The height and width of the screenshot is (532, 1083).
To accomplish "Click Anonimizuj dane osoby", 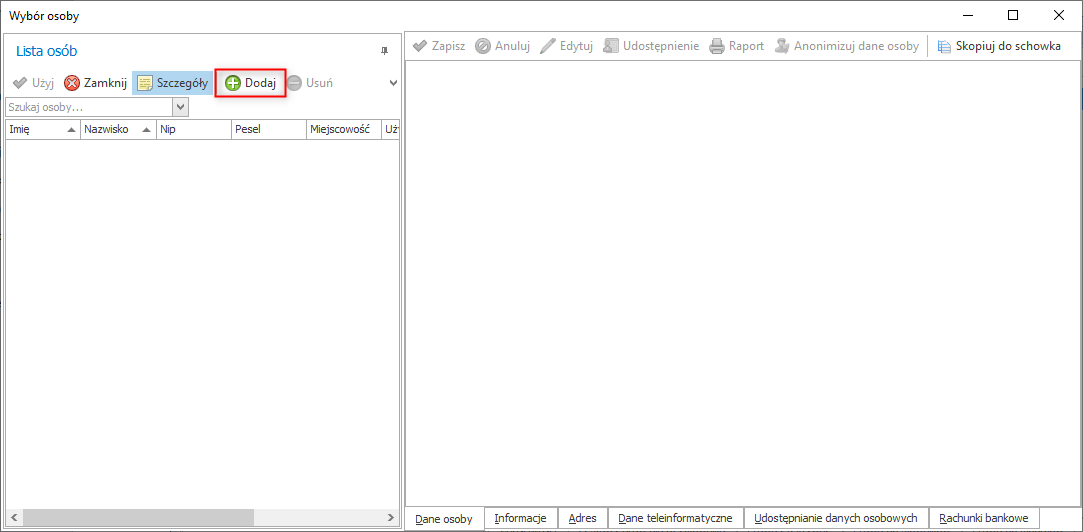I will (x=847, y=46).
